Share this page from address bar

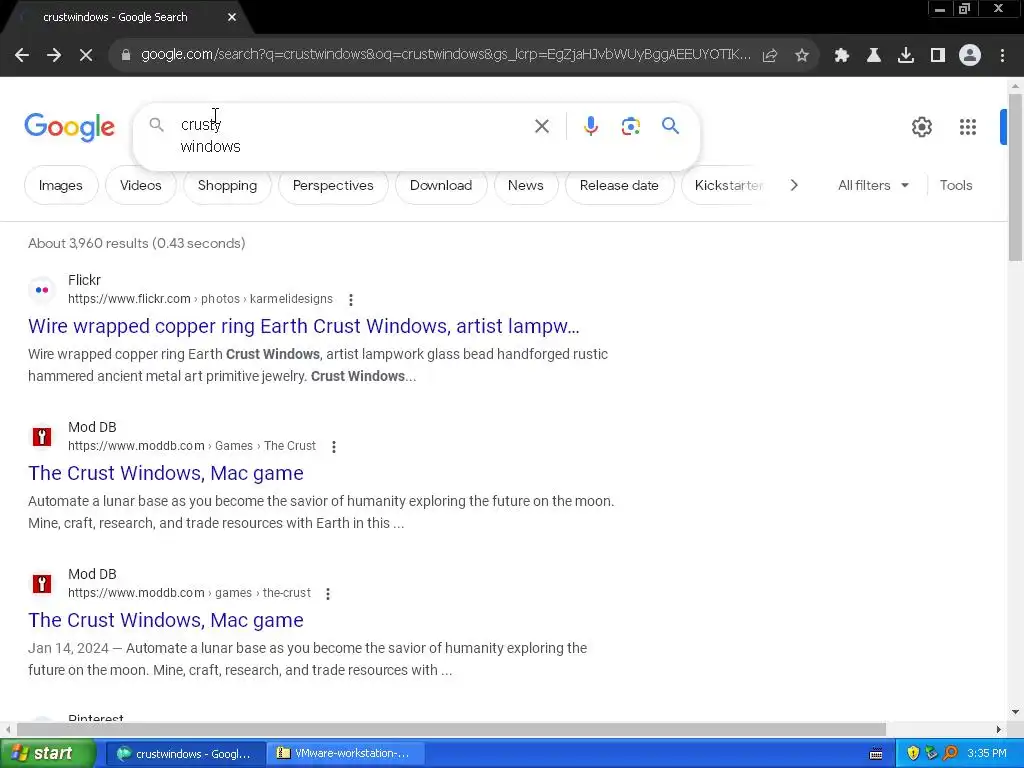[770, 56]
